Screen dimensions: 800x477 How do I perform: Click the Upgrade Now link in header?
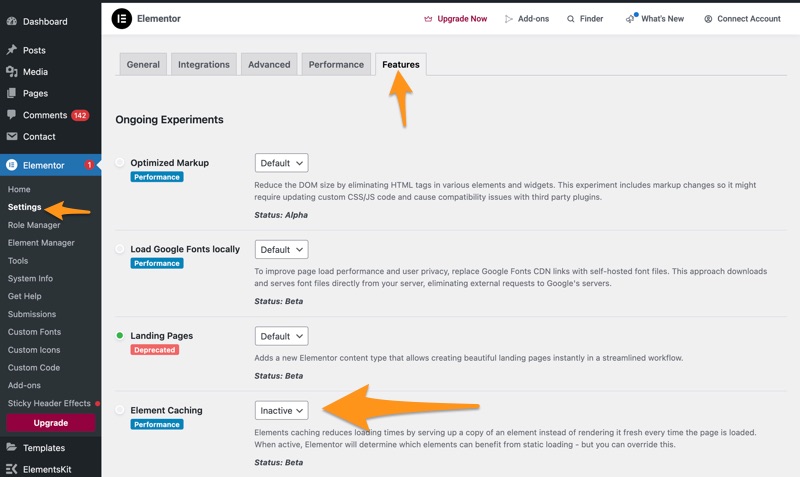(x=462, y=19)
